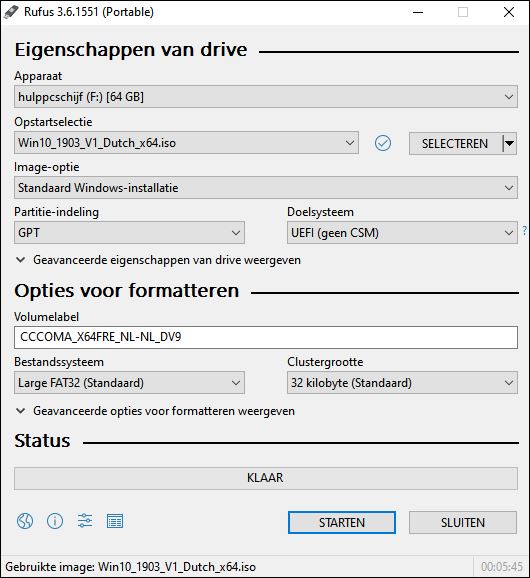Open the Bestandssysteem Large FAT32 dropdown

[129, 383]
